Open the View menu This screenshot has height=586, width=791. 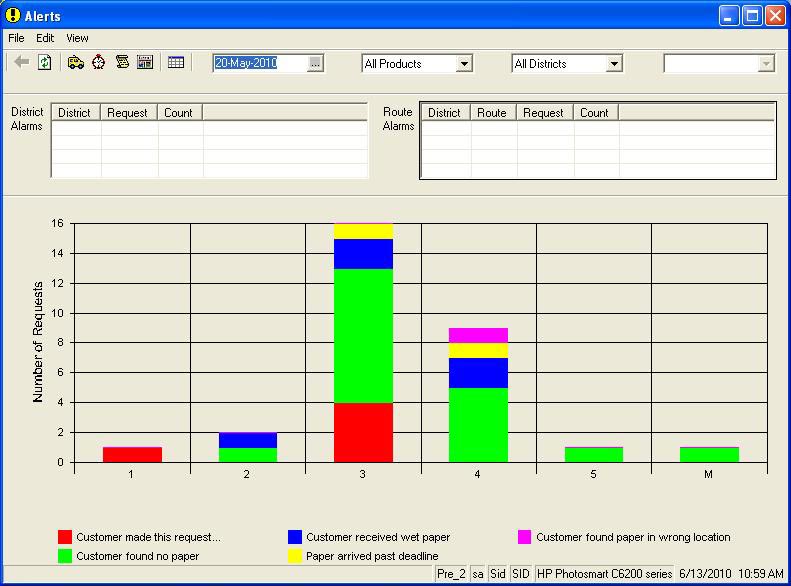pos(77,38)
